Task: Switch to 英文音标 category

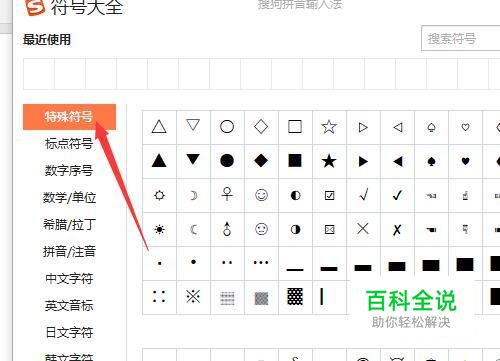Action: tap(69, 305)
